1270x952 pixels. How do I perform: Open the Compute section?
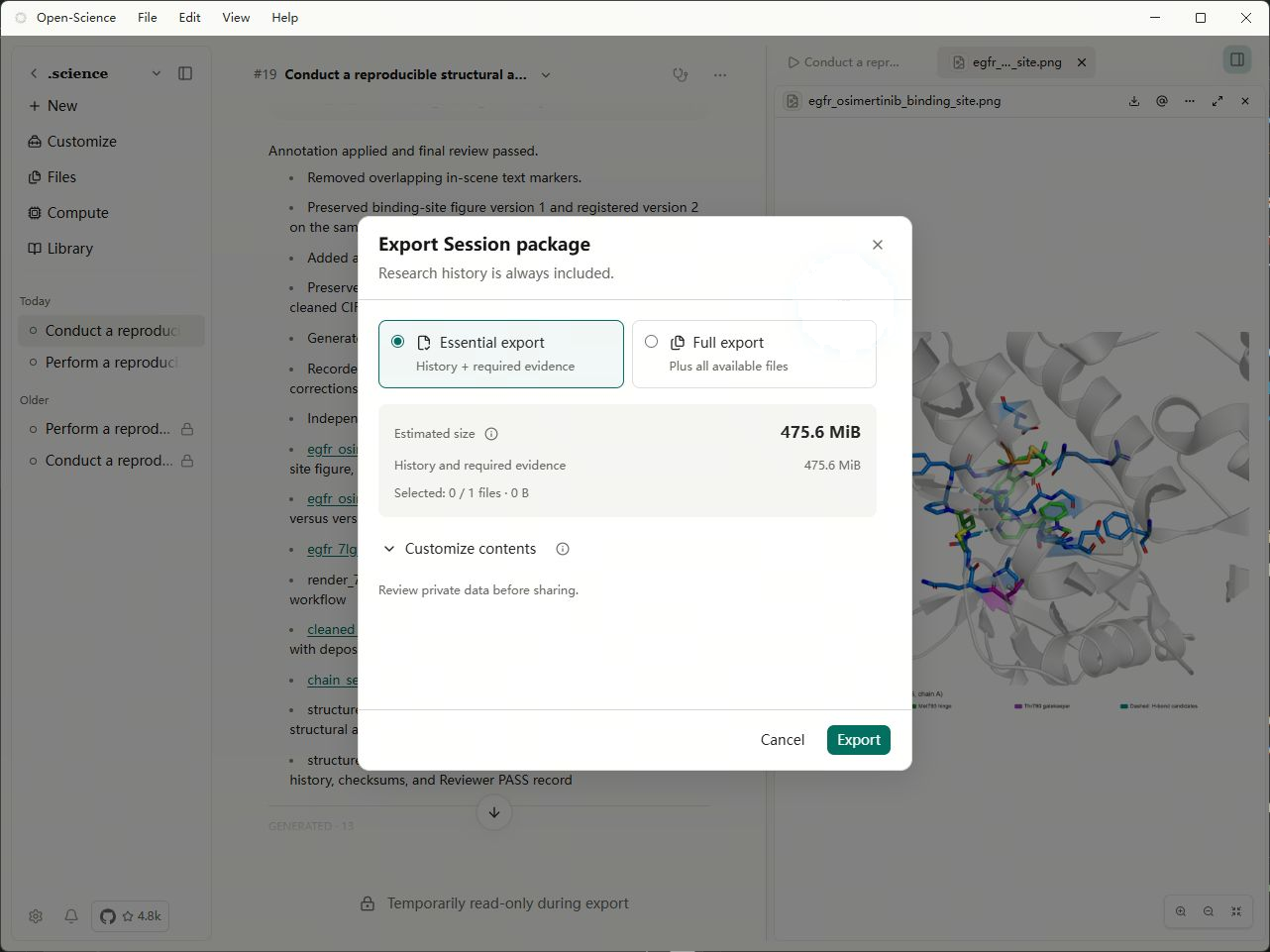pyautogui.click(x=68, y=213)
